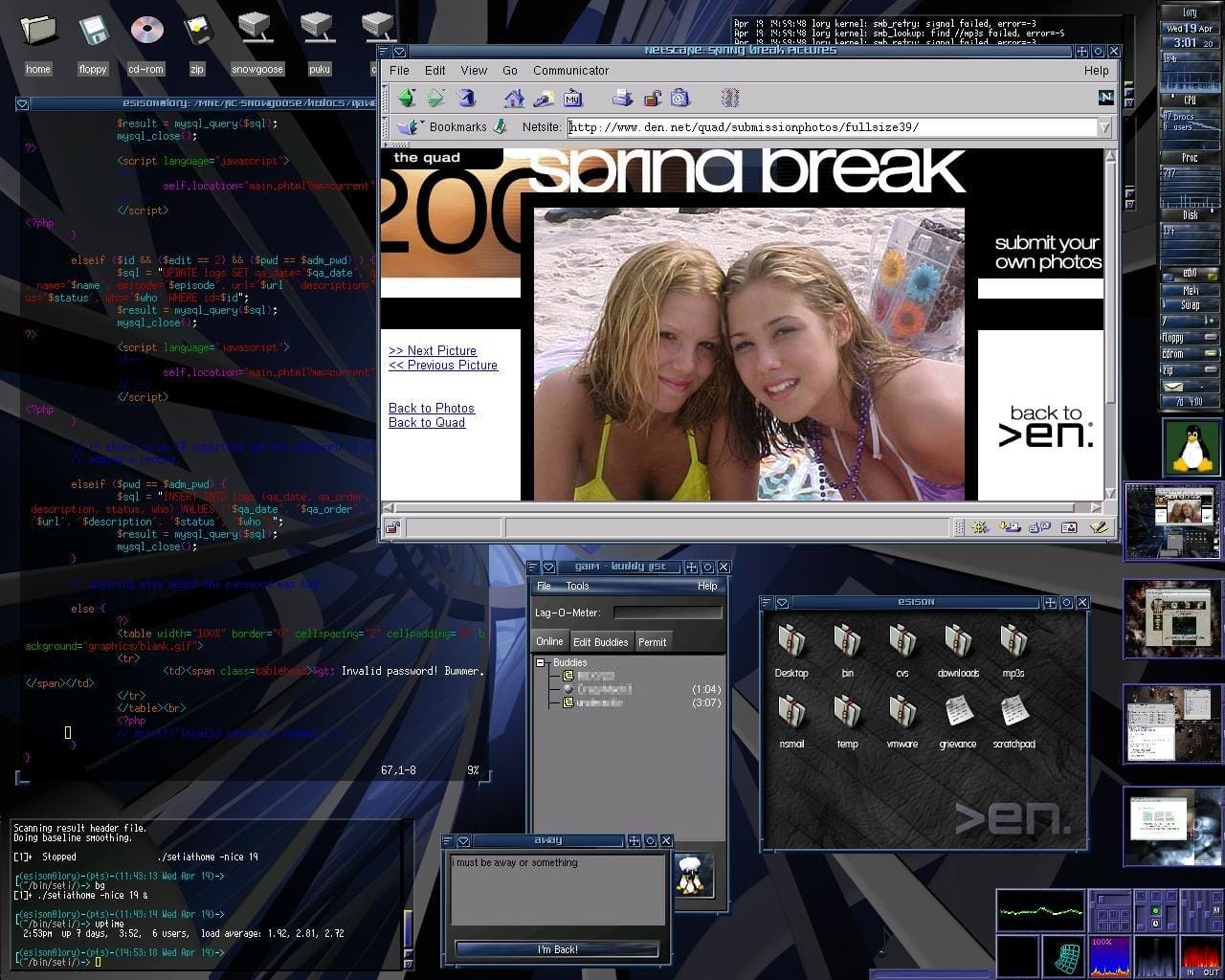Open window options arrow on gaim title bar
Image resolution: width=1225 pixels, height=980 pixels.
coord(549,568)
